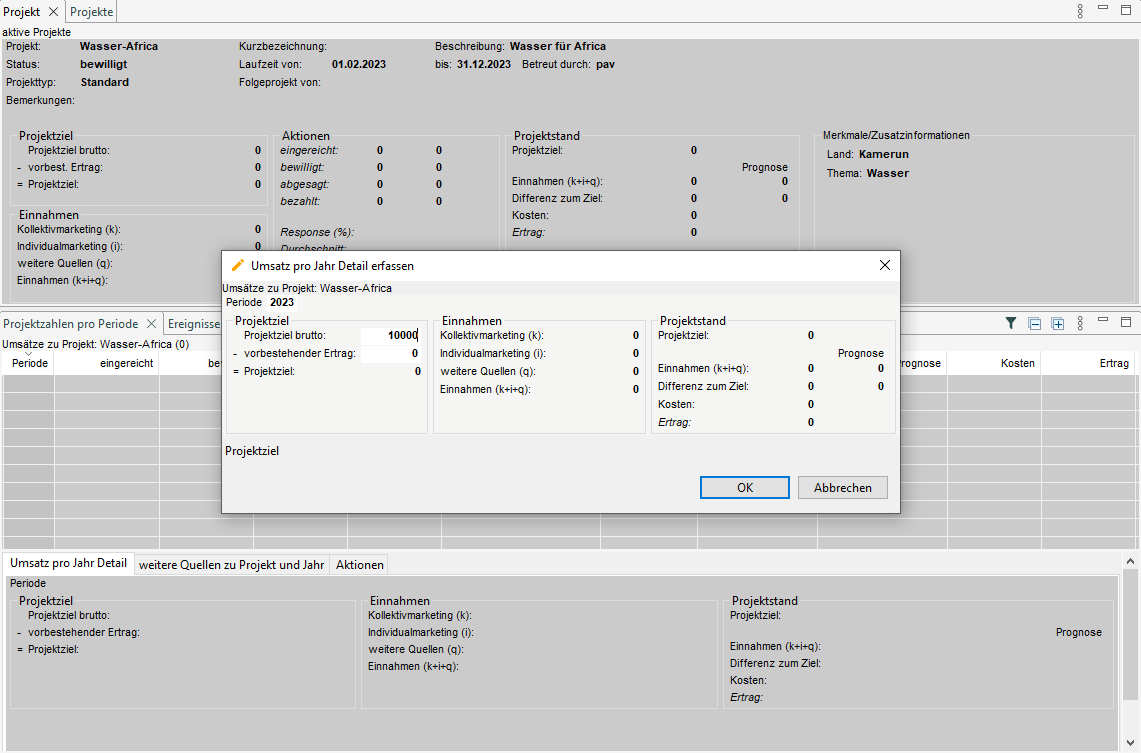Minimize the top Projekt panel
Screen dimensions: 1141x753
[1103, 8]
